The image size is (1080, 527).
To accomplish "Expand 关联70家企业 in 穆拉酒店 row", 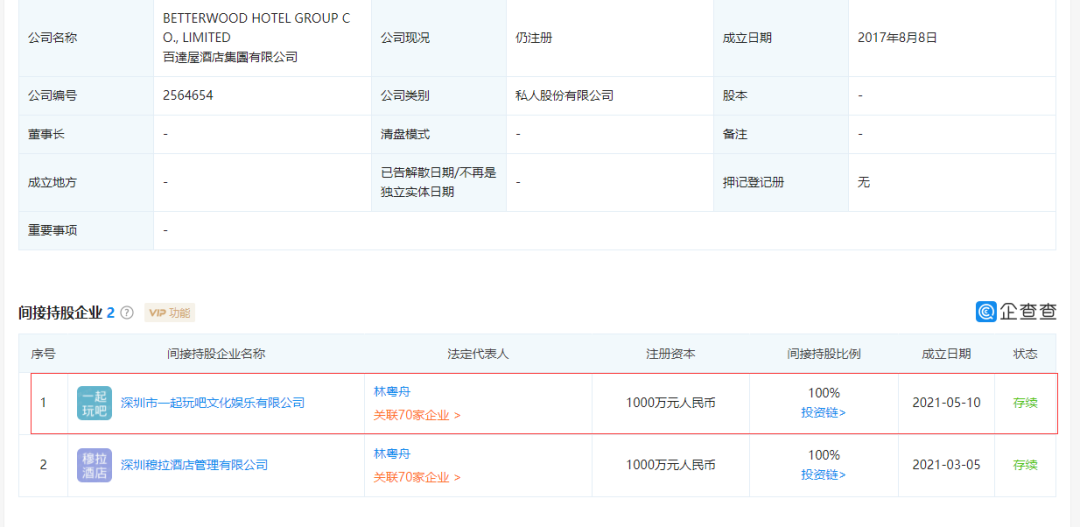I will click(417, 477).
